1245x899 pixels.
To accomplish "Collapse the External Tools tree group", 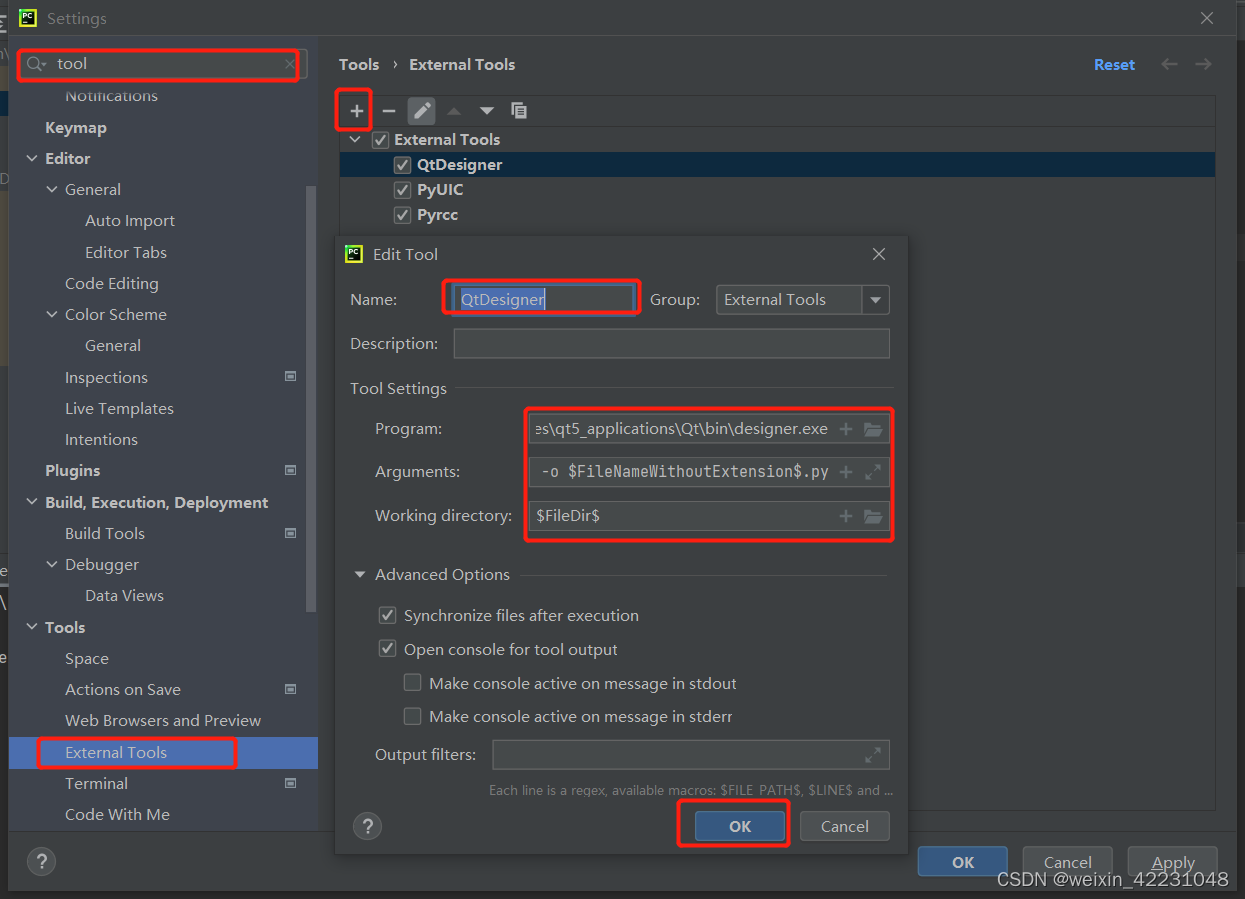I will click(x=354, y=140).
